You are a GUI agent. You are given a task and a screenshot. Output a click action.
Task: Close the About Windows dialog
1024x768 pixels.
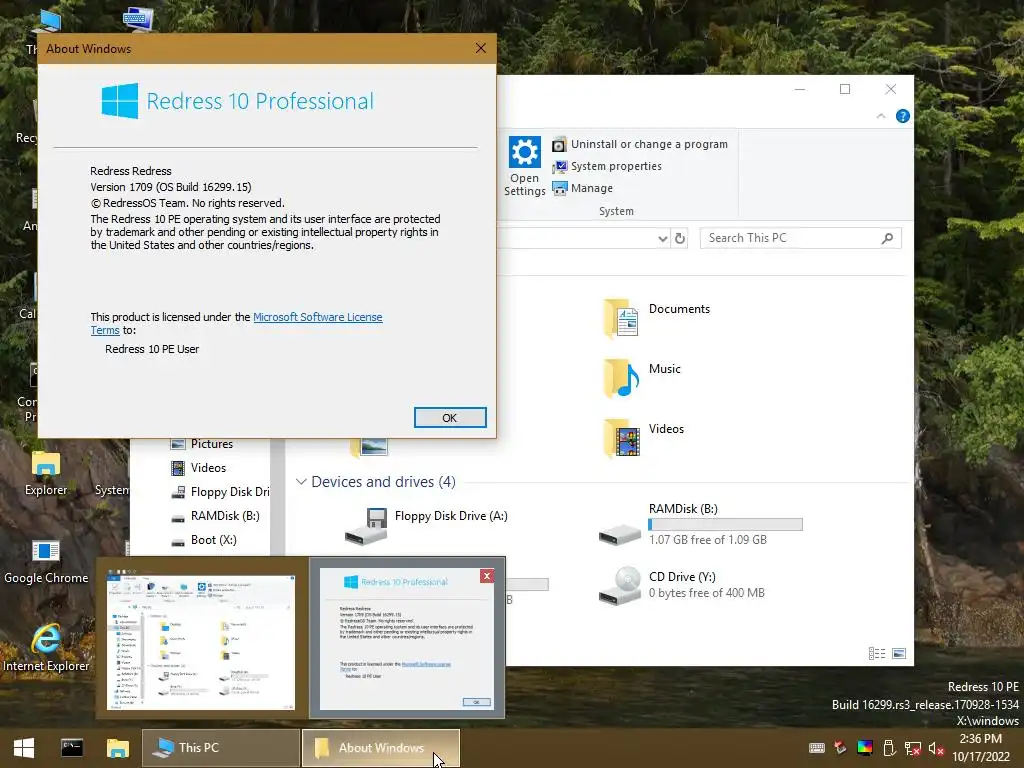point(481,48)
